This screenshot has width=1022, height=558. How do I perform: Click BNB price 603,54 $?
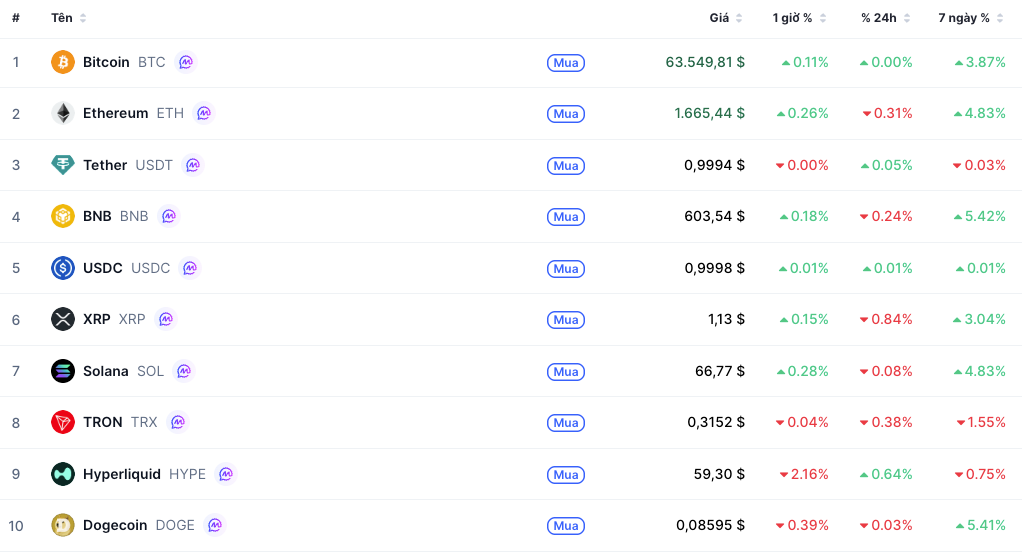coord(714,216)
